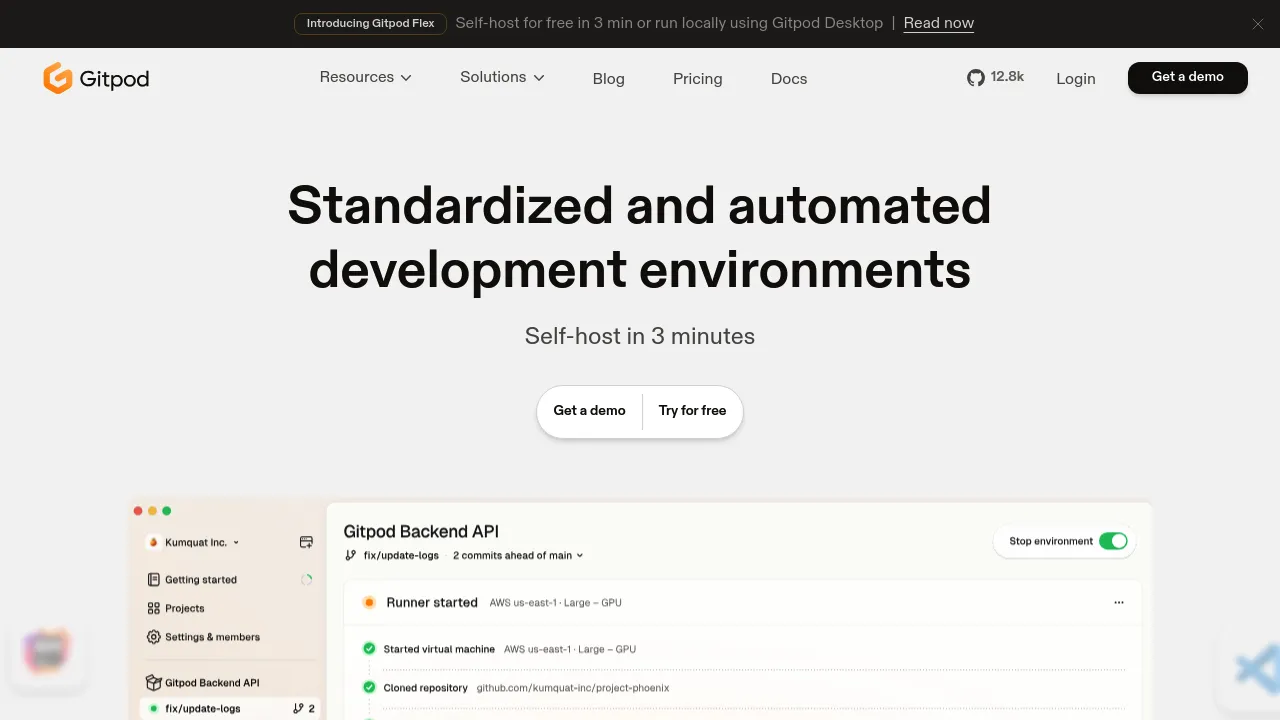The width and height of the screenshot is (1280, 720).
Task: Expand the Solutions menu
Action: pyautogui.click(x=502, y=77)
